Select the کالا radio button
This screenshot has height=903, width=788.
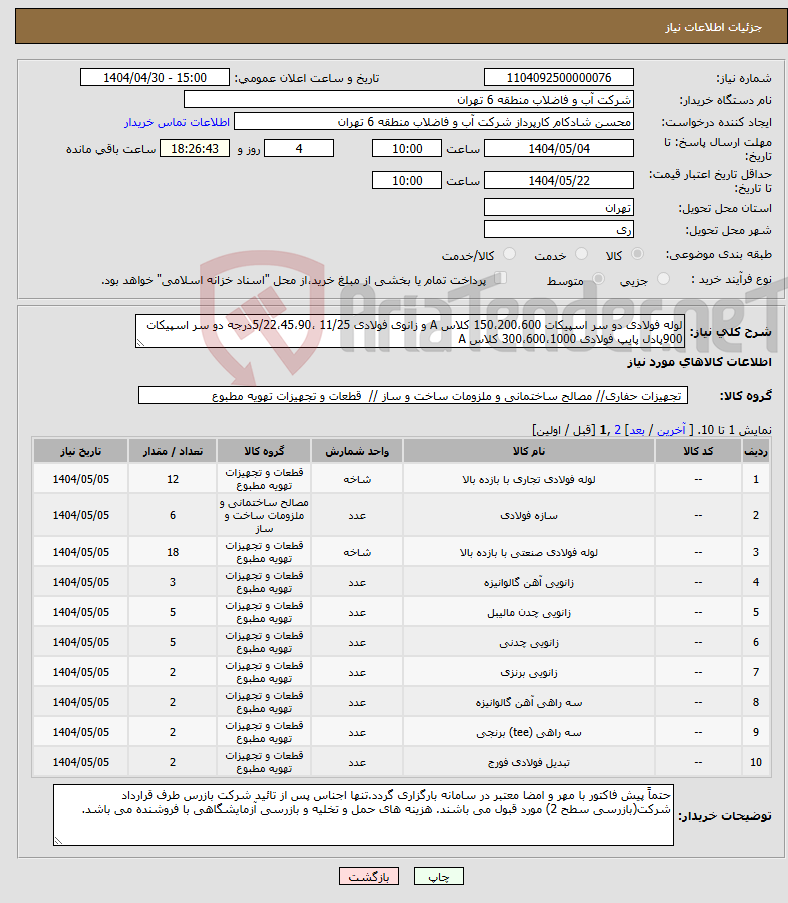click(x=637, y=254)
